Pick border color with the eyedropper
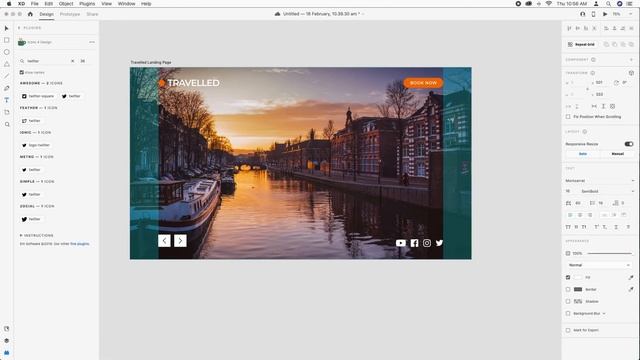The image size is (640, 360). [631, 289]
